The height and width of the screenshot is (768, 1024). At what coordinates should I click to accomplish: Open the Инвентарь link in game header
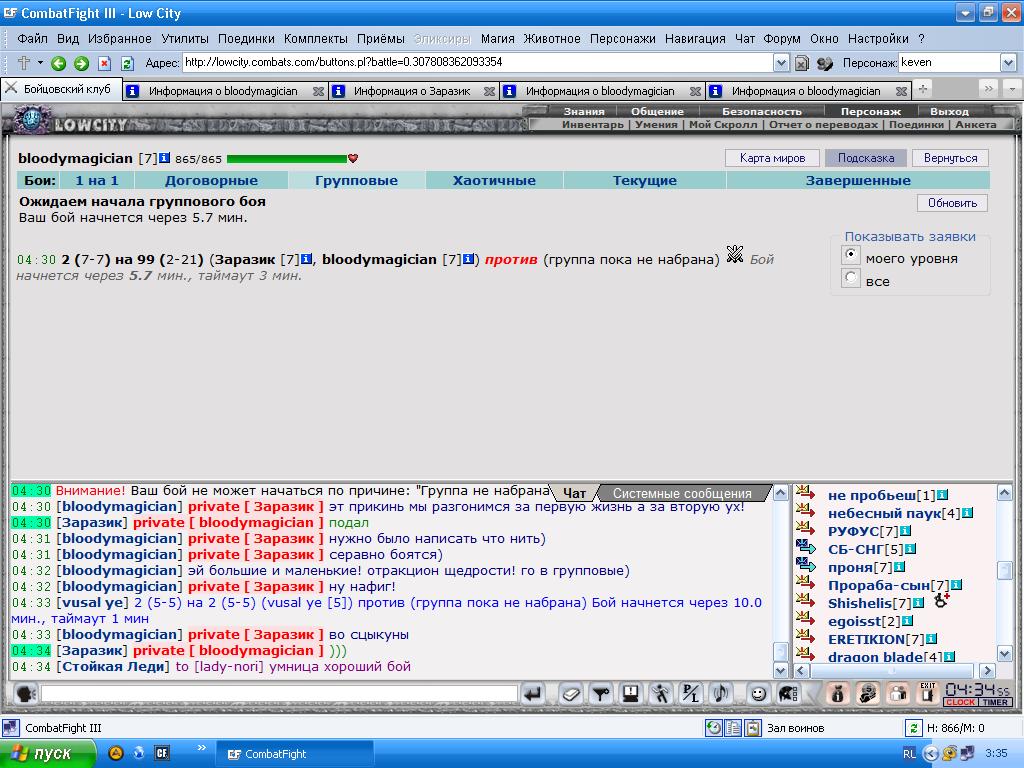pos(592,124)
